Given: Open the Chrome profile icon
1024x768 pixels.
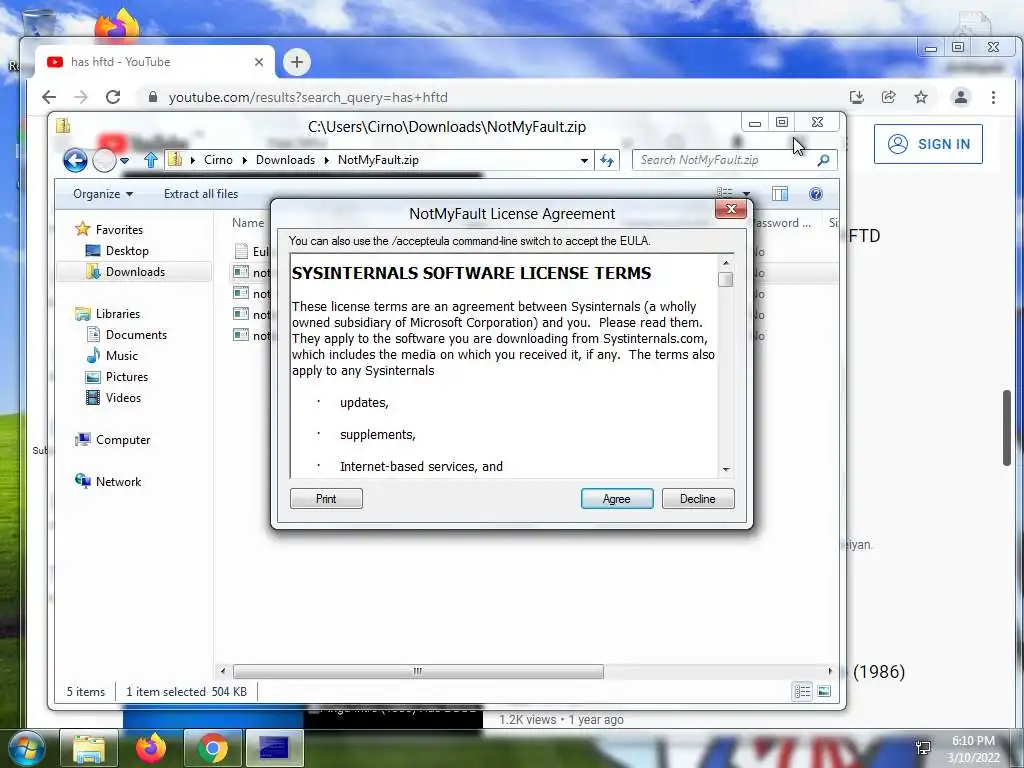Looking at the screenshot, I should pos(961,97).
